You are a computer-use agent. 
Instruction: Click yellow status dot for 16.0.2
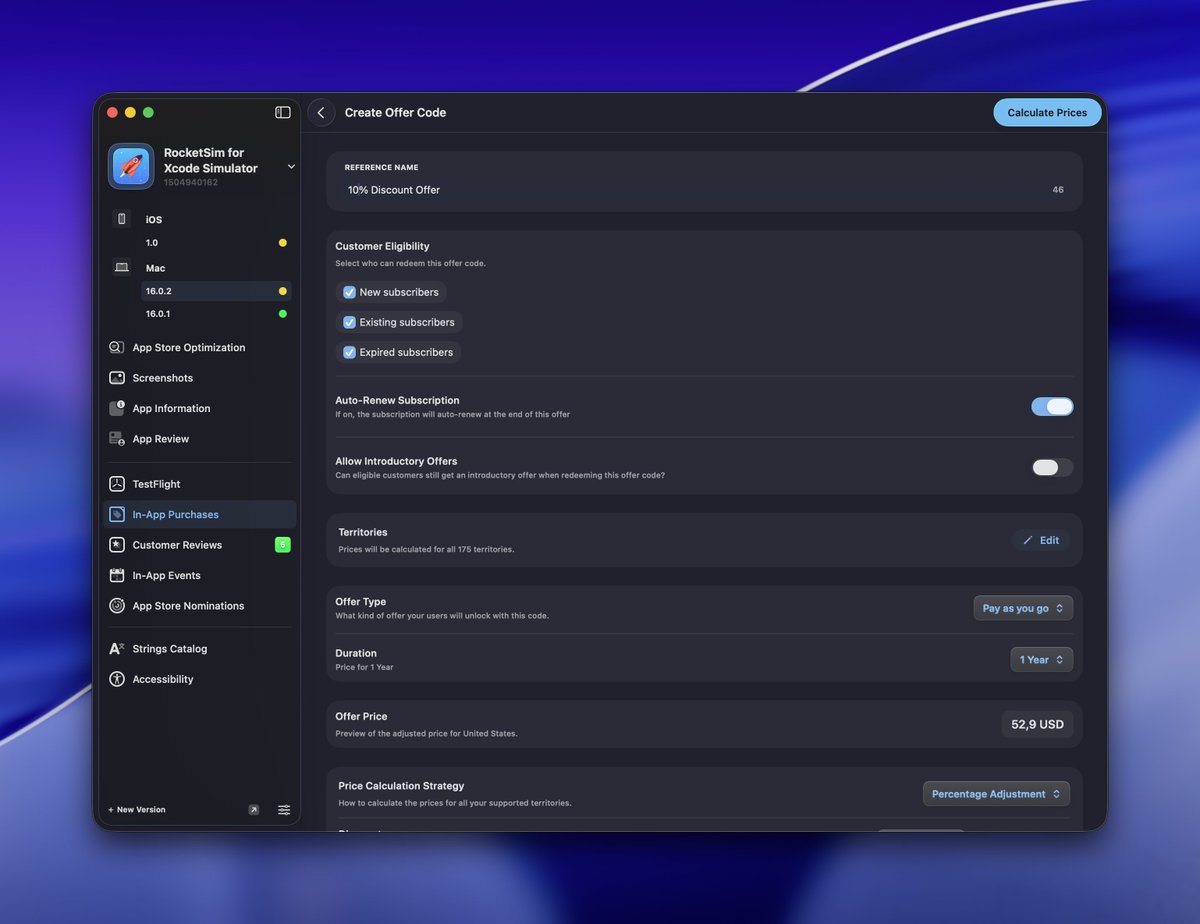pyautogui.click(x=283, y=291)
